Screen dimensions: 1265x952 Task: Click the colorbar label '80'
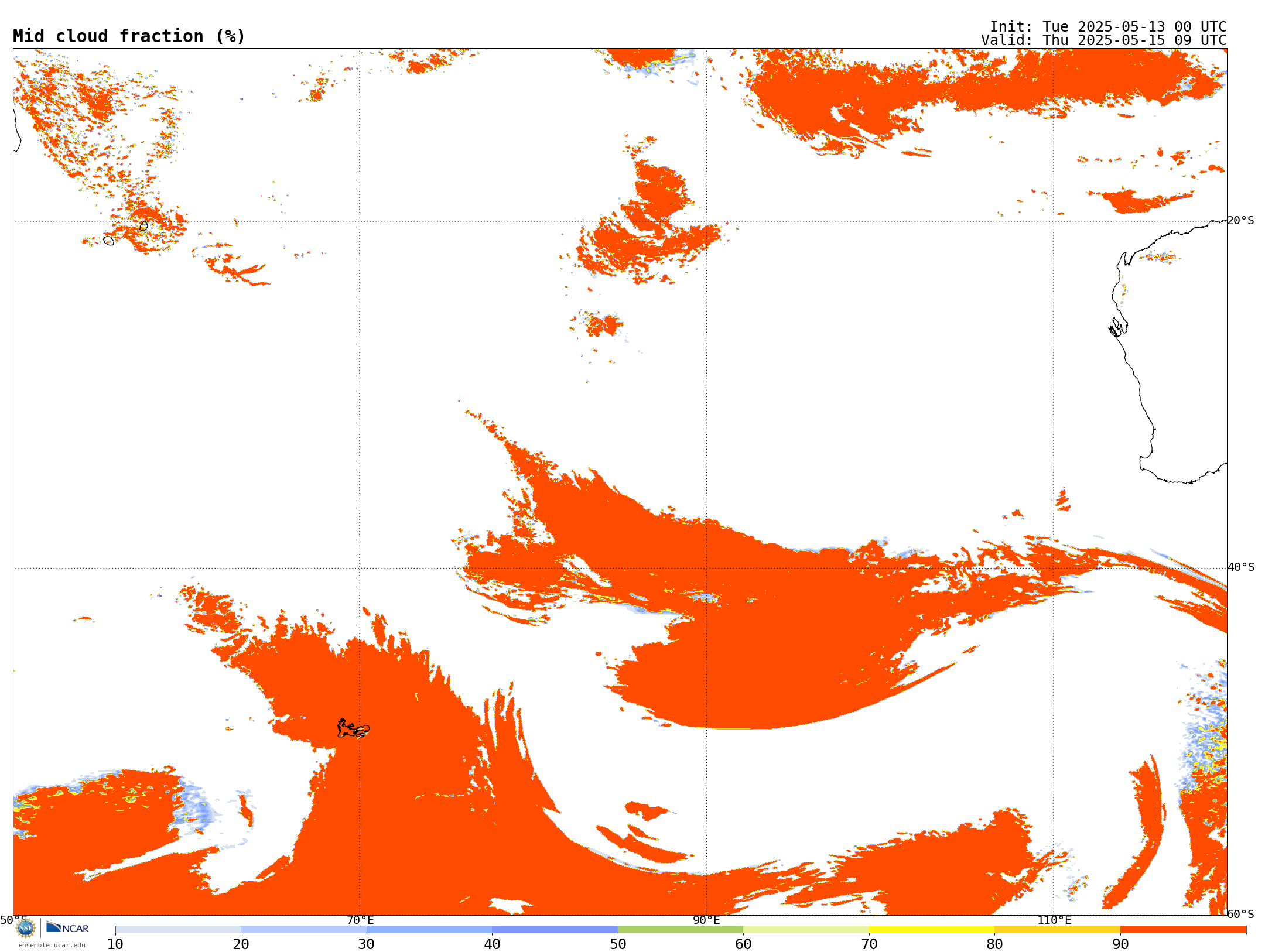(x=994, y=944)
